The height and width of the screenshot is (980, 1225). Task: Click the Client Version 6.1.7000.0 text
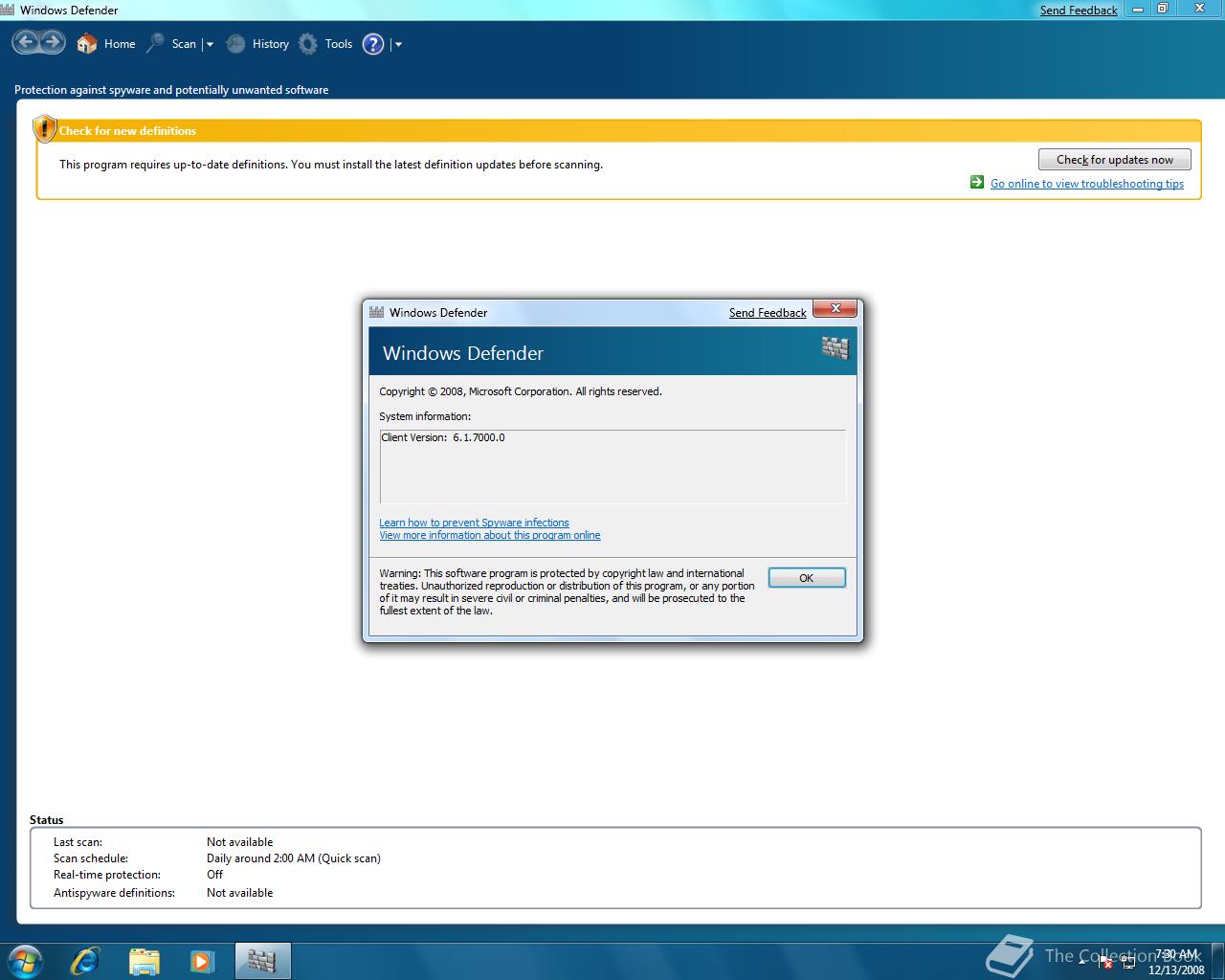443,437
